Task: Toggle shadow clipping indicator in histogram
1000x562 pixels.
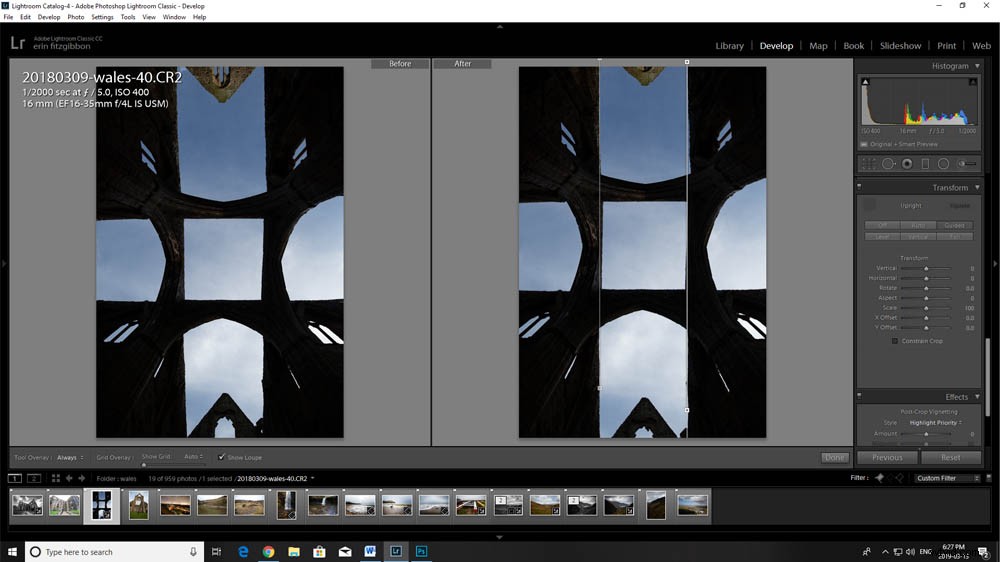Action: click(x=865, y=82)
